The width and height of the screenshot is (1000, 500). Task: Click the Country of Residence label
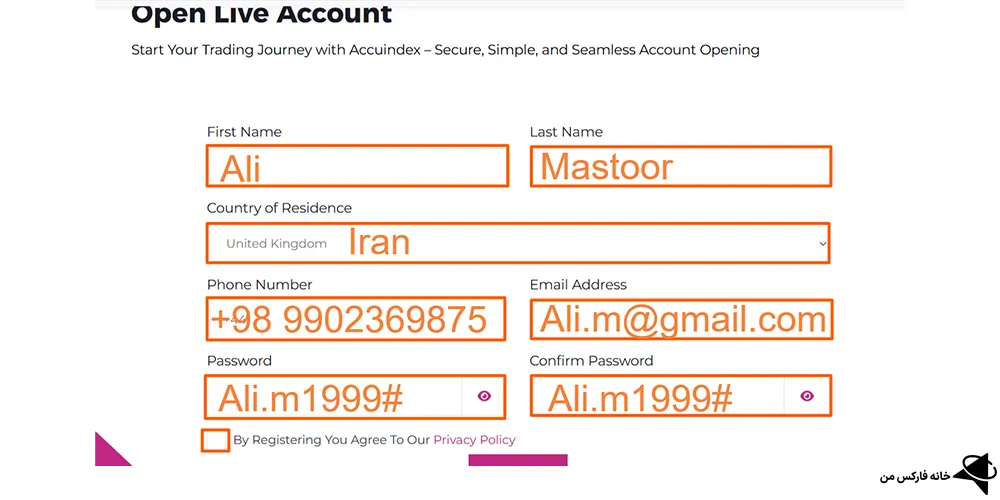coord(279,208)
